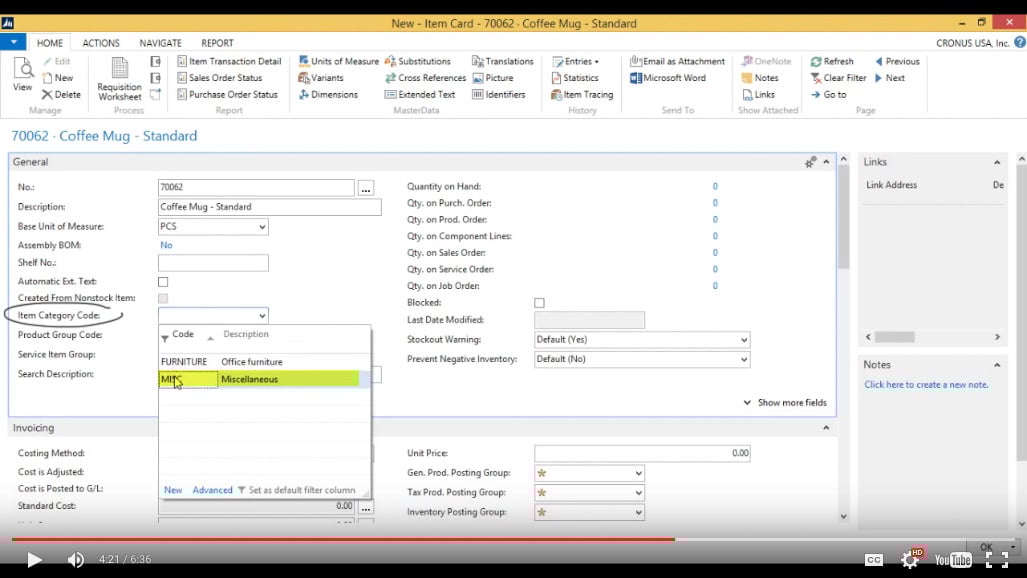Open Sales Order Status report
This screenshot has width=1027, height=578.
(220, 77)
